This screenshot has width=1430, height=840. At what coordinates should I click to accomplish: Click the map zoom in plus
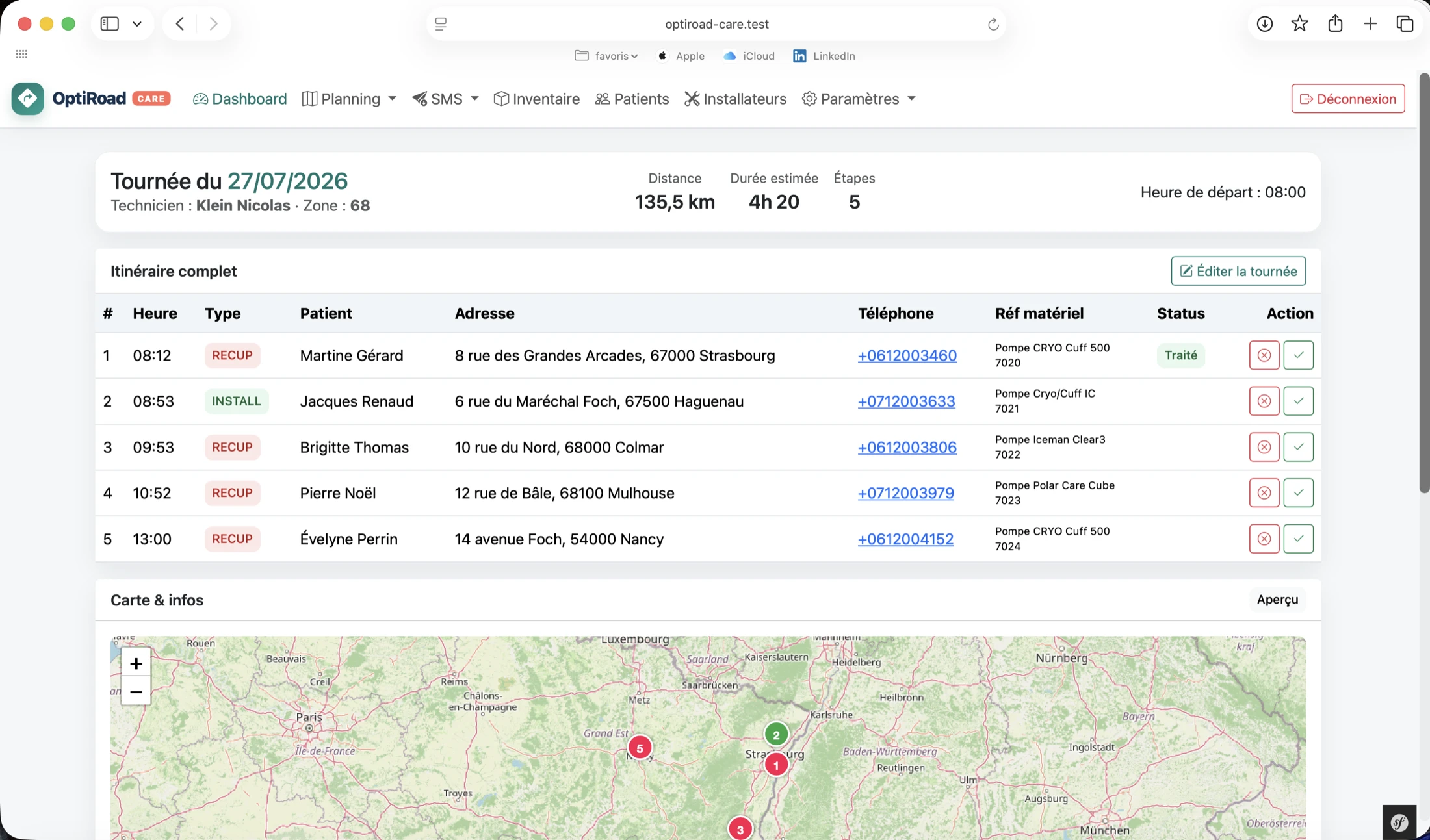136,663
